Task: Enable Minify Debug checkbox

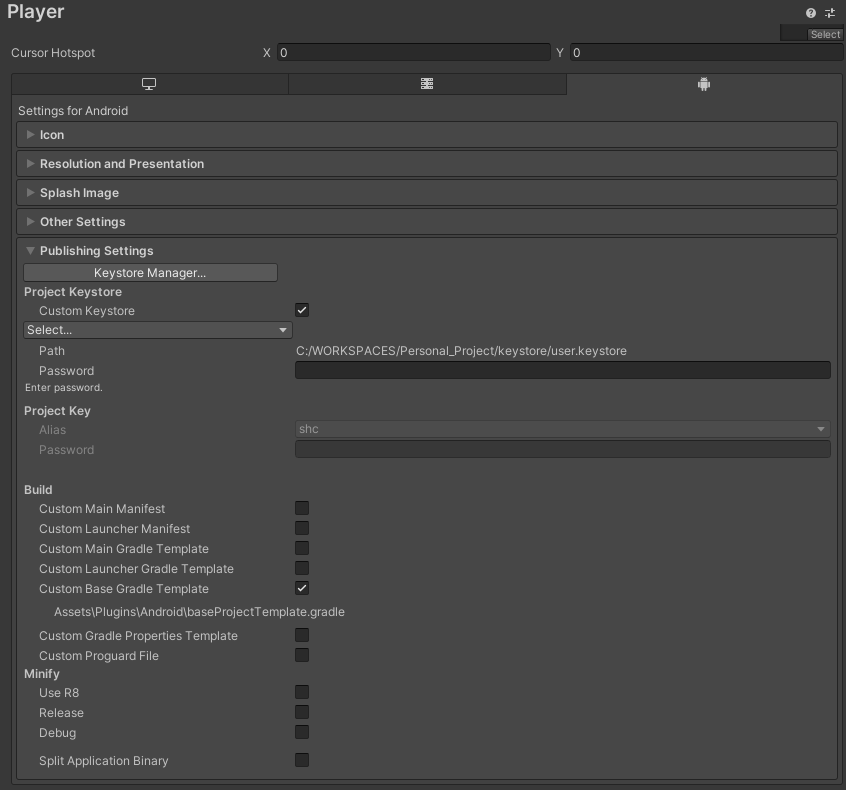Action: (302, 732)
